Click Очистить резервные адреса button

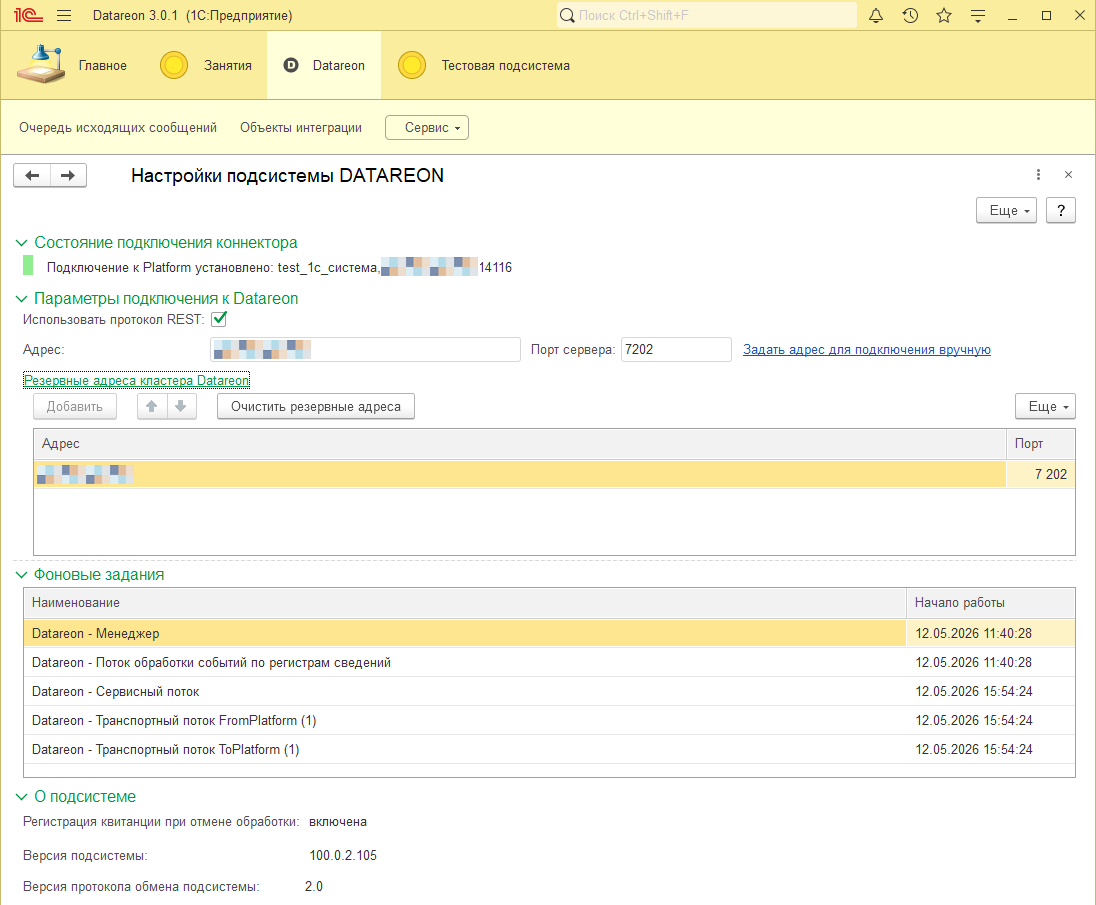(316, 407)
